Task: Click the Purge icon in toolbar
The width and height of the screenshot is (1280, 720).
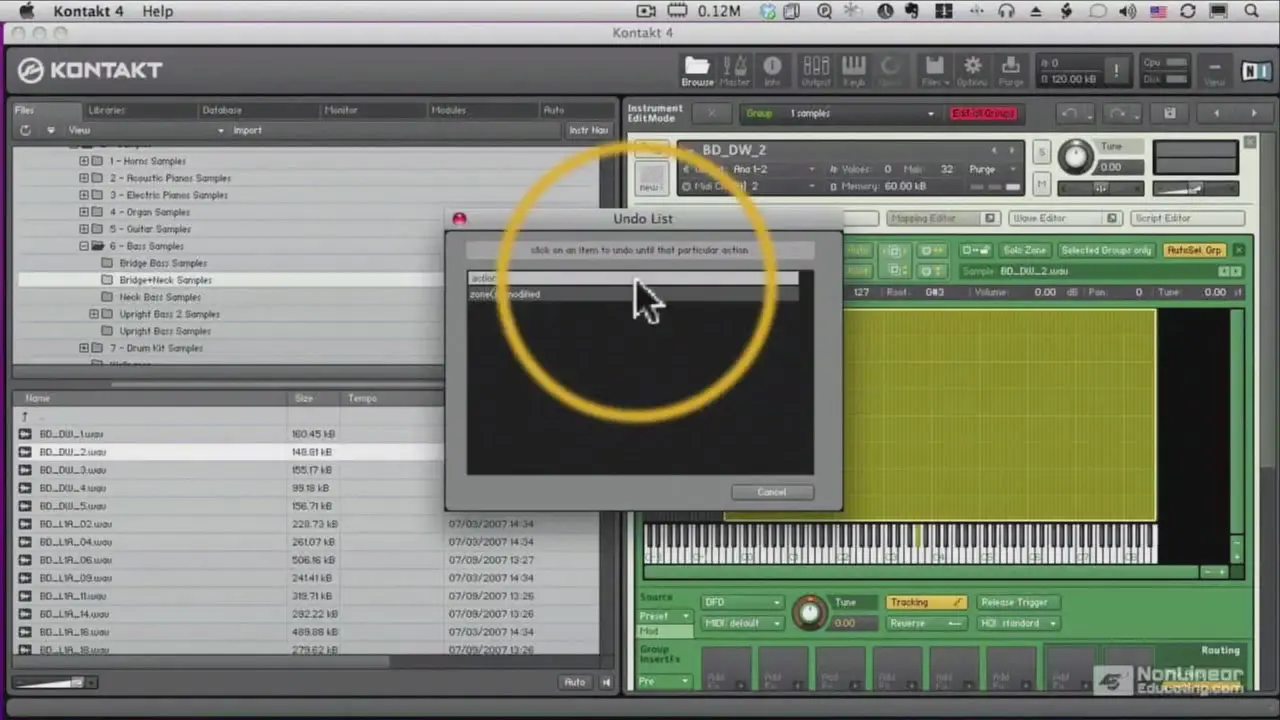Action: tap(1011, 70)
